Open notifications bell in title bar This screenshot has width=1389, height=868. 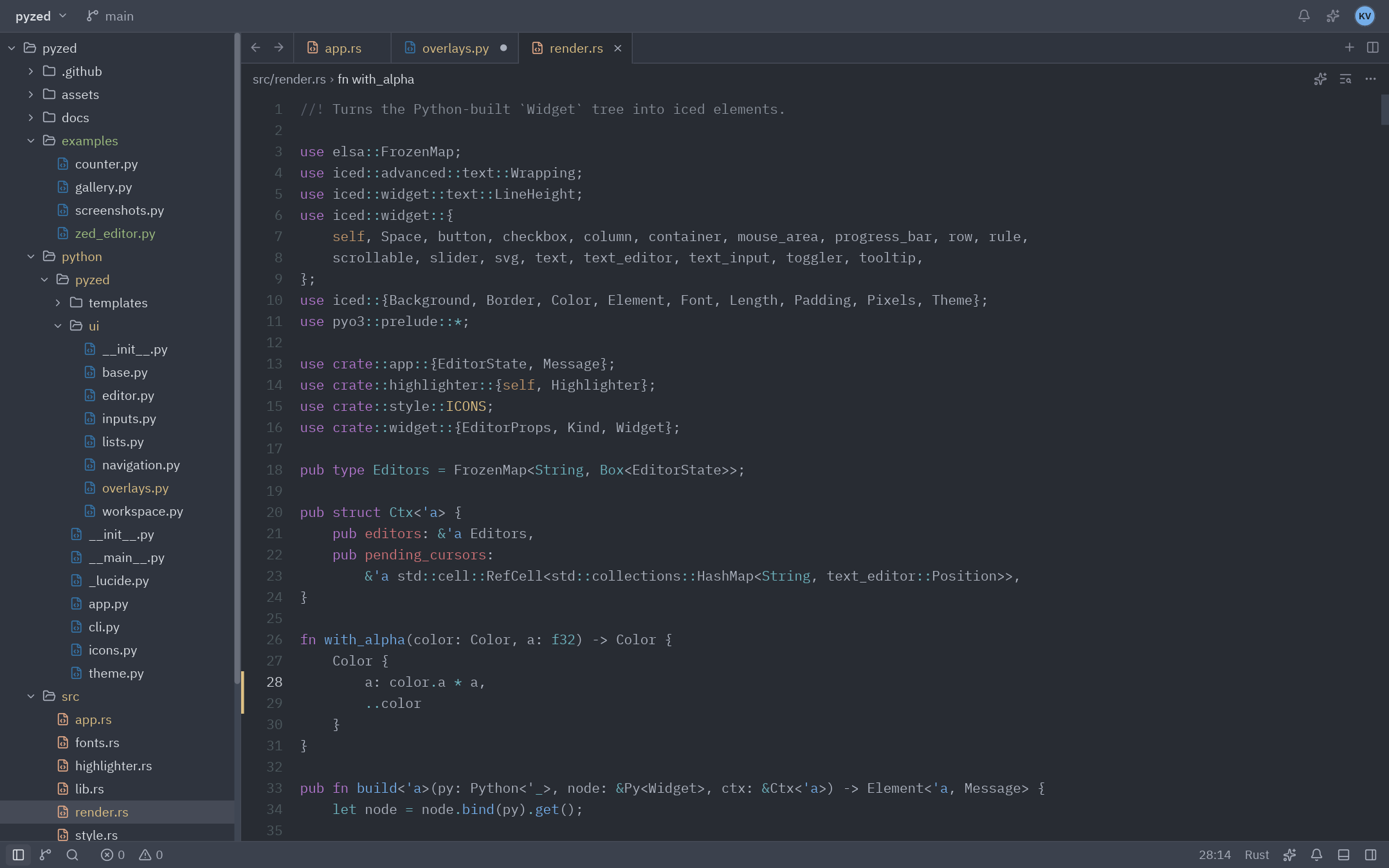[x=1303, y=16]
